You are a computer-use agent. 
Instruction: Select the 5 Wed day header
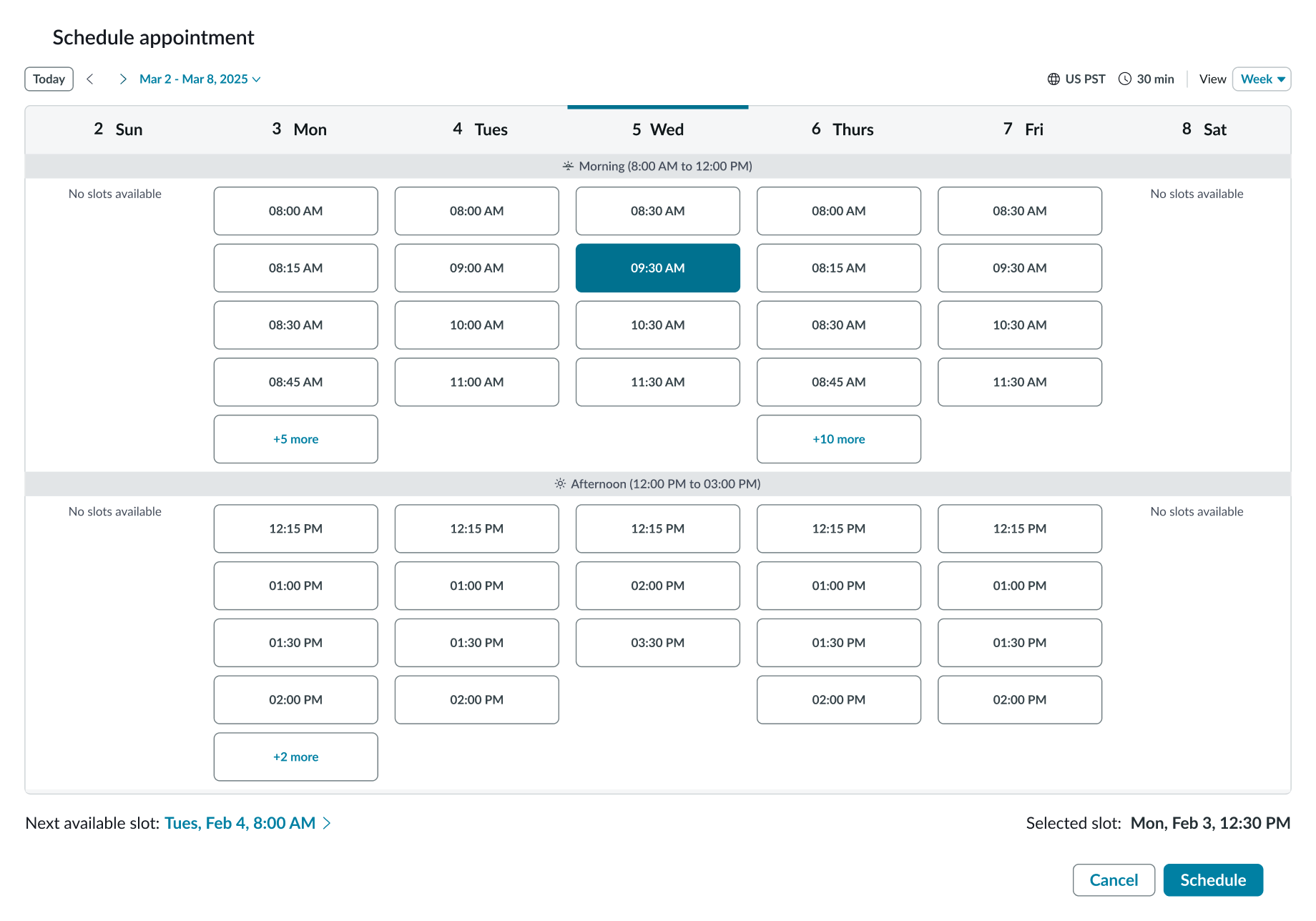[657, 129]
